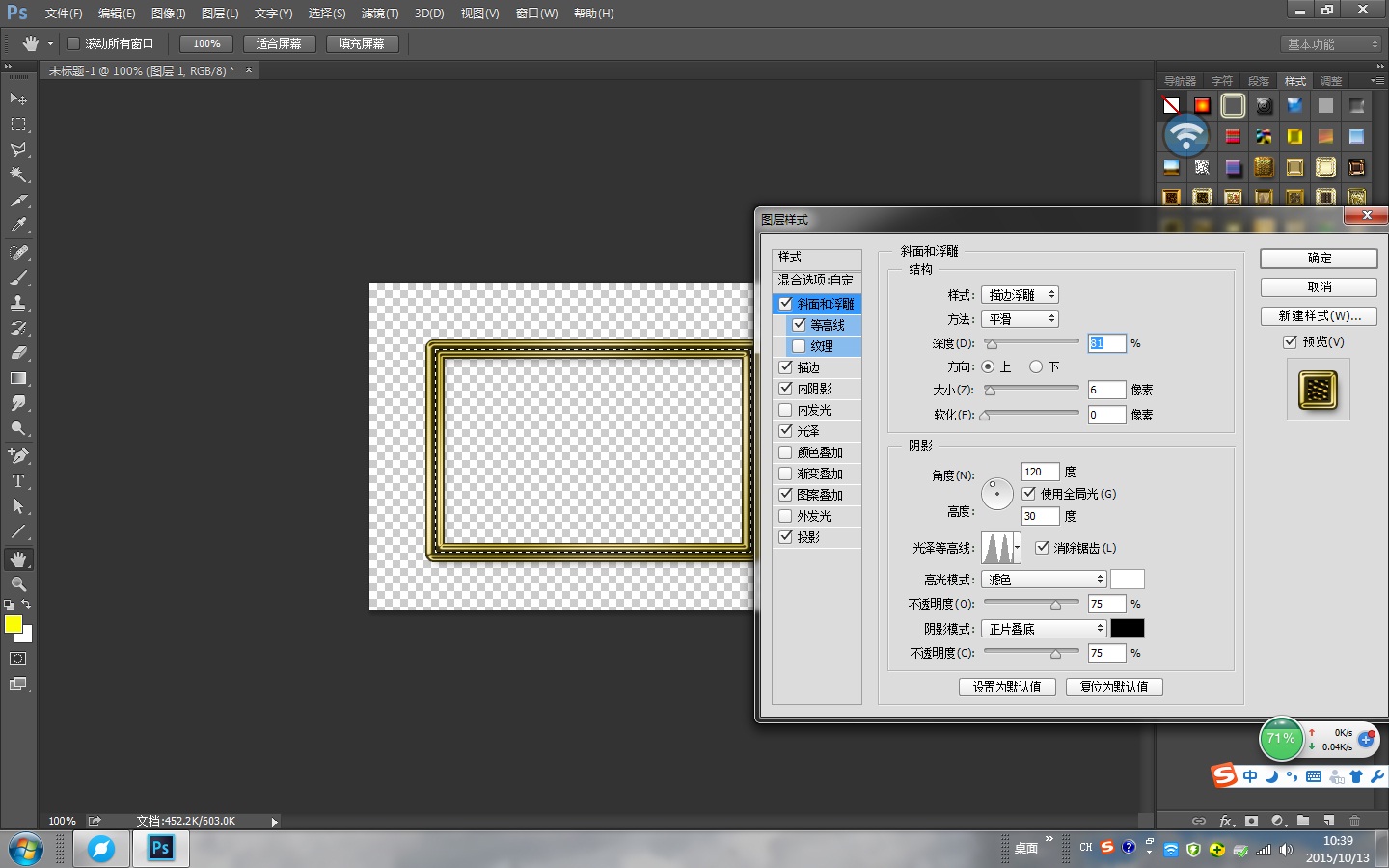Click 新建样式 to save a new style
This screenshot has height=868, width=1389.
click(x=1318, y=315)
